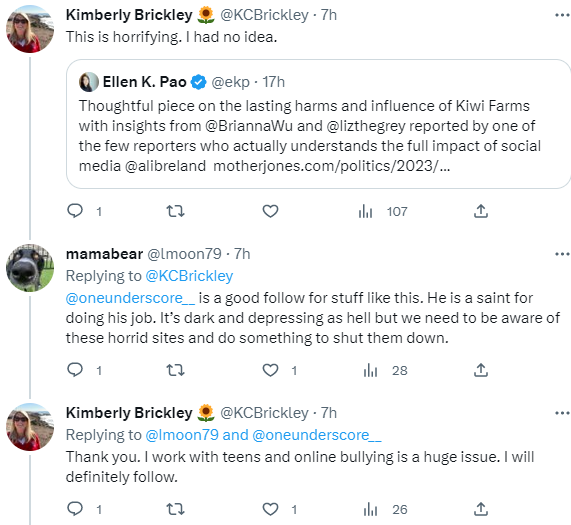Retweet mamabear's reply about oneunderscore__
The width and height of the screenshot is (571, 525).
point(175,370)
